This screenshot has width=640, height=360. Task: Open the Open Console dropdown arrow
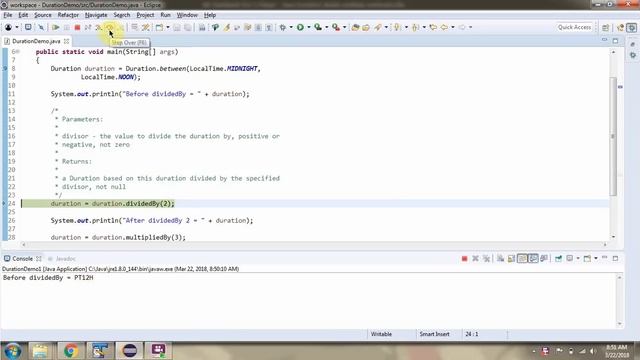pyautogui.click(x=596, y=258)
